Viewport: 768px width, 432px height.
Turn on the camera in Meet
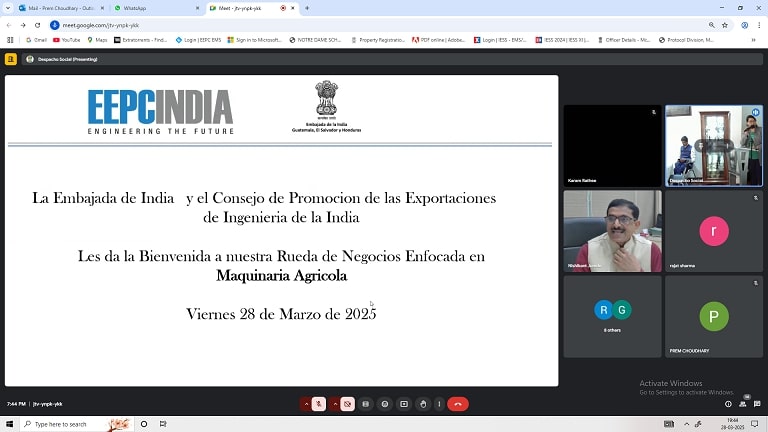coord(347,404)
